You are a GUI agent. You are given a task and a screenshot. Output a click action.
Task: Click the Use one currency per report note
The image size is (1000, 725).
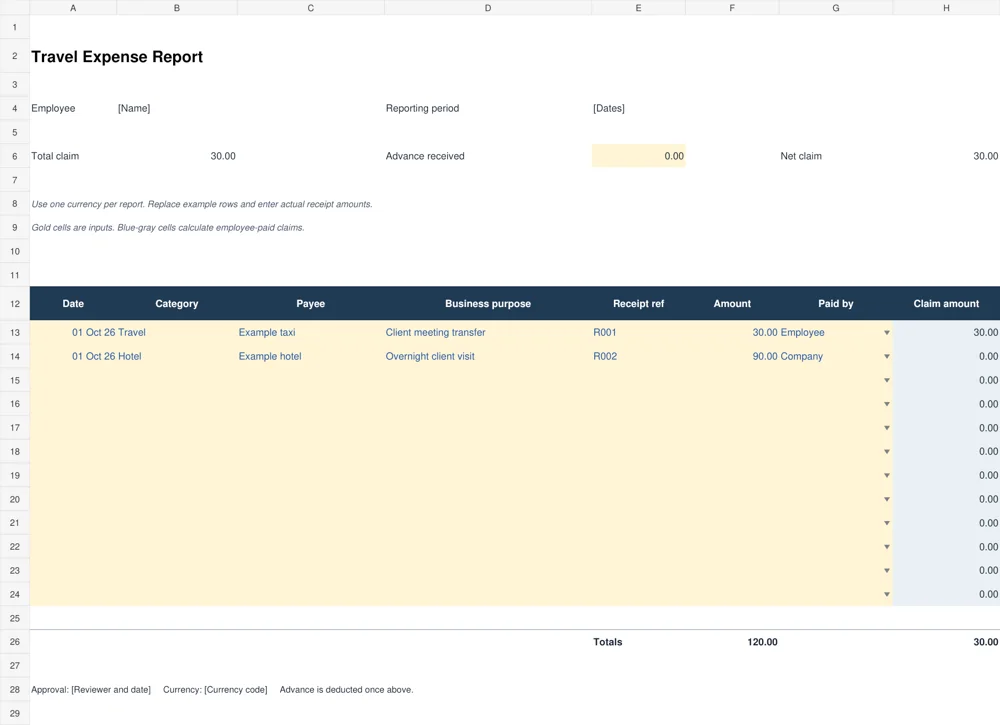coord(202,205)
